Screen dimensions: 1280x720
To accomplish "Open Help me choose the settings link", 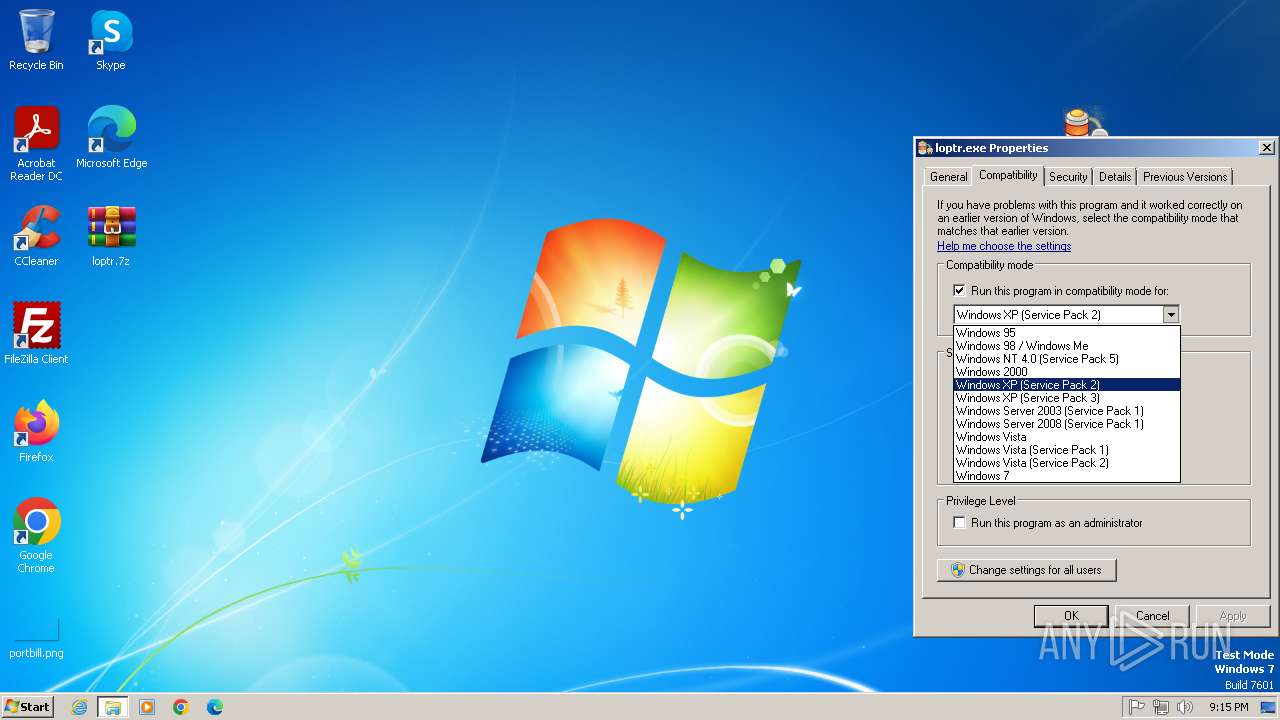I will click(x=1004, y=246).
